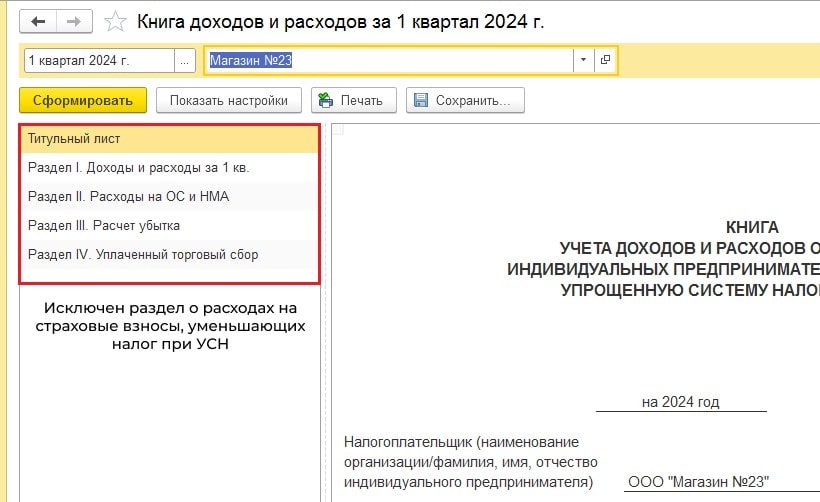820x502 pixels.
Task: Select Раздел III. Расчет убытка
Action: 168,226
